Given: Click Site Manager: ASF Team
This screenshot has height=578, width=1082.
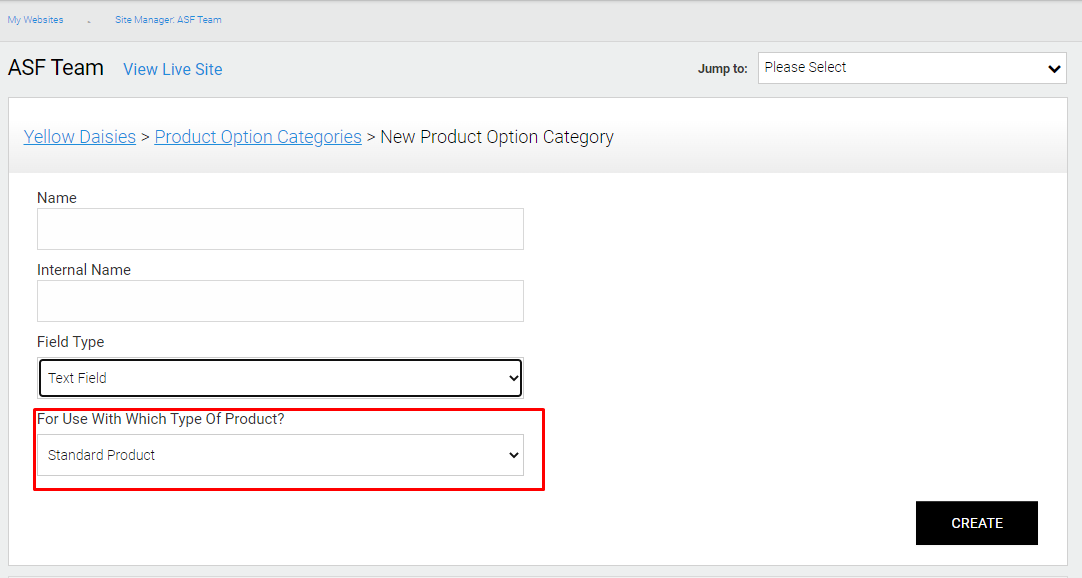Looking at the screenshot, I should (x=168, y=19).
